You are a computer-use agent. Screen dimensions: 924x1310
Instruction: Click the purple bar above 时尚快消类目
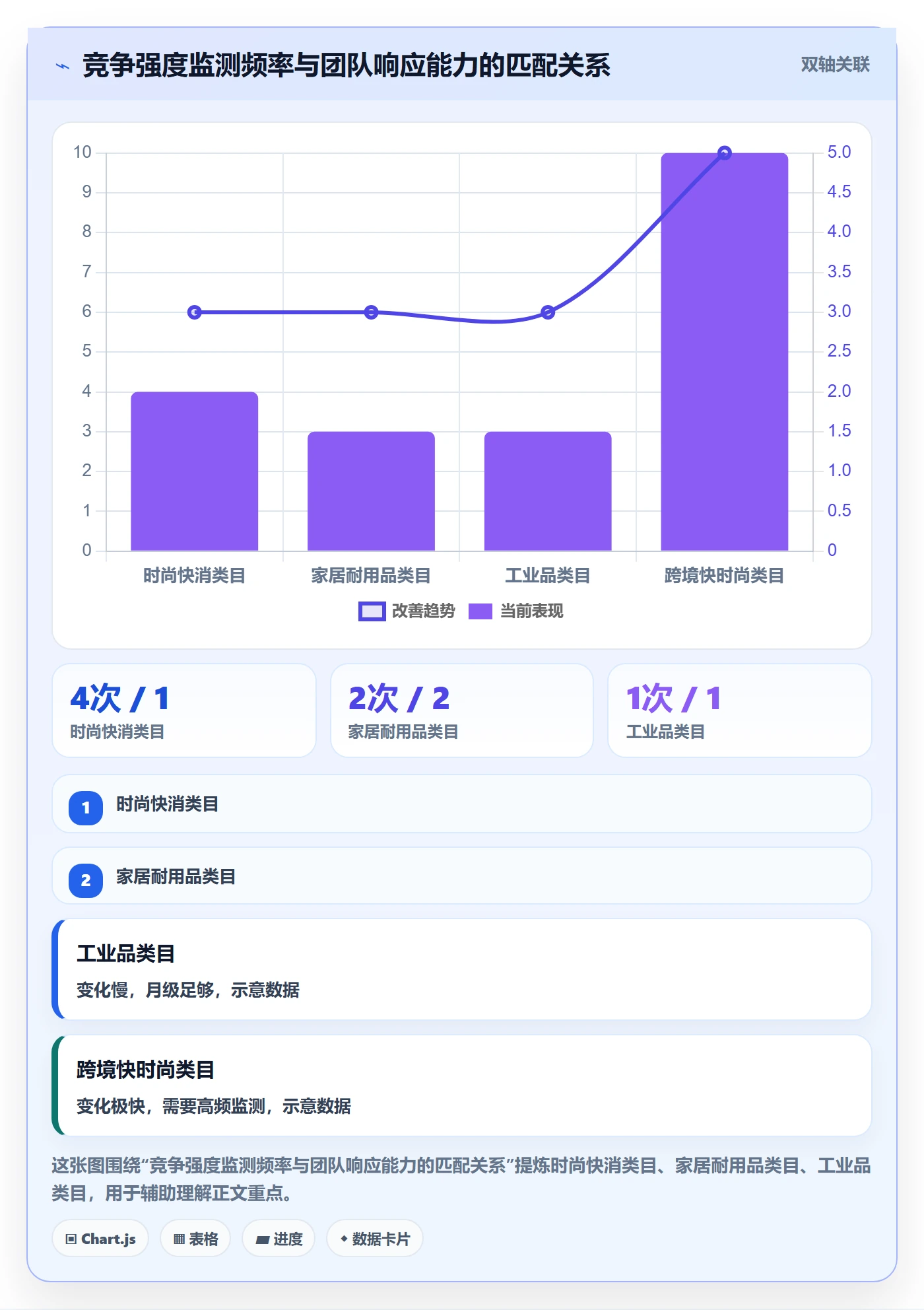click(x=195, y=471)
